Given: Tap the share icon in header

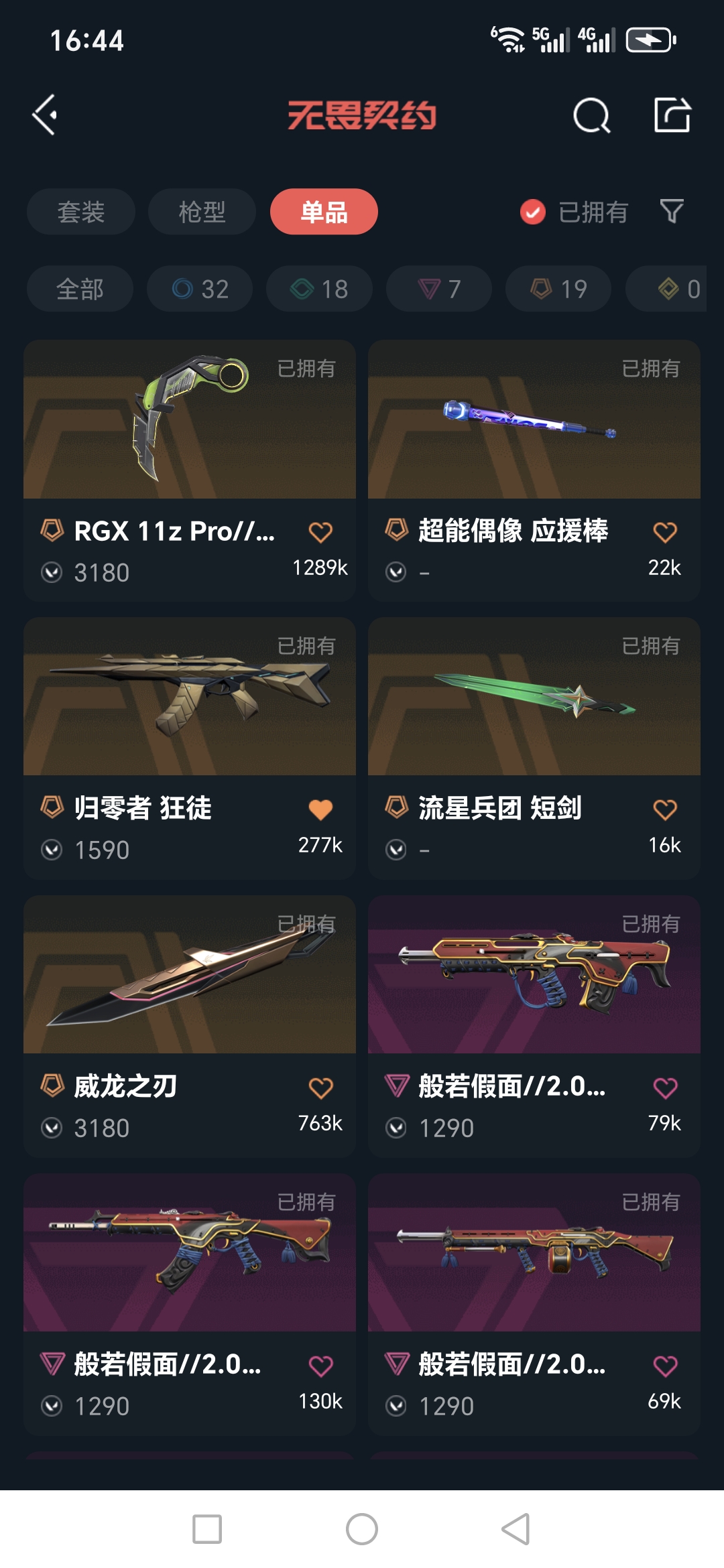Looking at the screenshot, I should (672, 115).
